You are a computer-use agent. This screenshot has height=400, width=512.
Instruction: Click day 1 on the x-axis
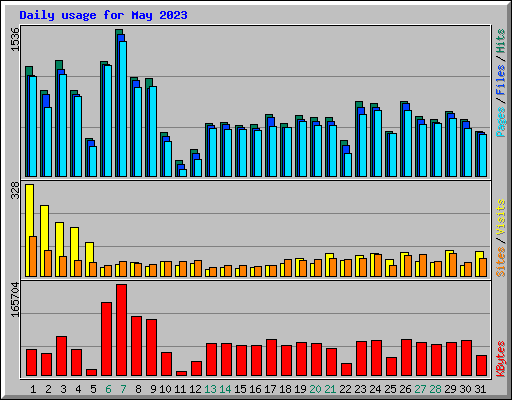33,389
